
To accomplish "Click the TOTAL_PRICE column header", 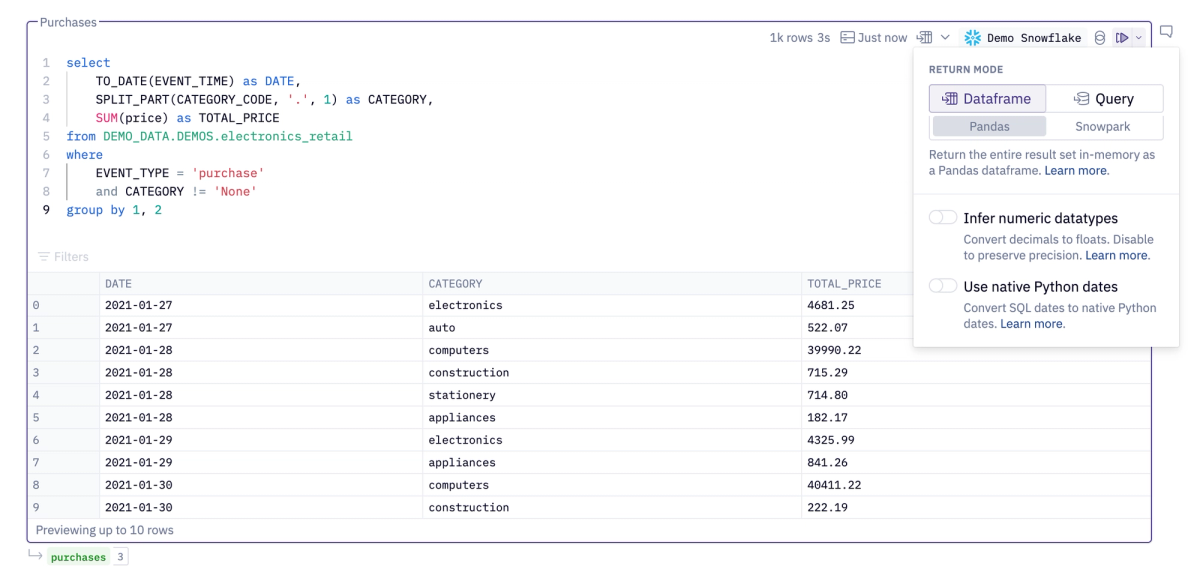I will point(843,284).
